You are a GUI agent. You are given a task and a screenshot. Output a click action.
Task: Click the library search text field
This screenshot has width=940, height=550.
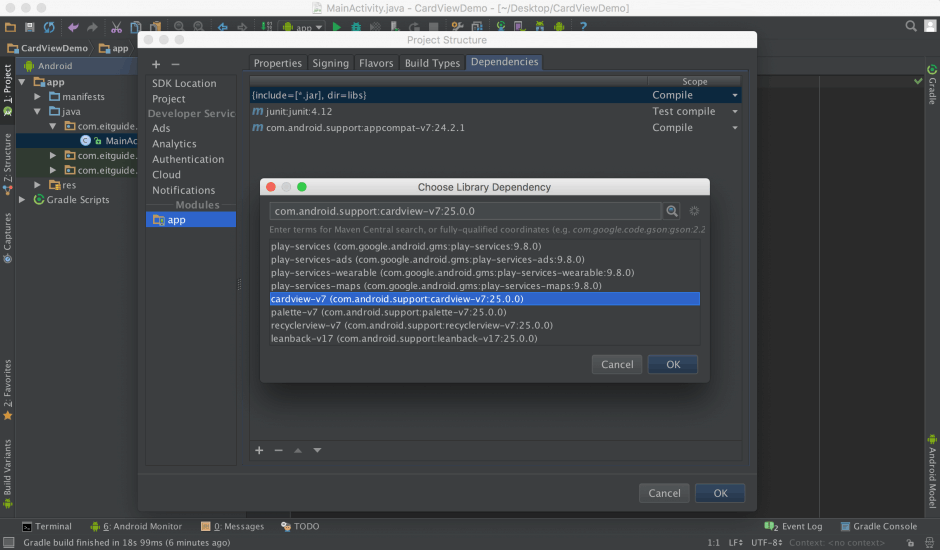click(465, 211)
